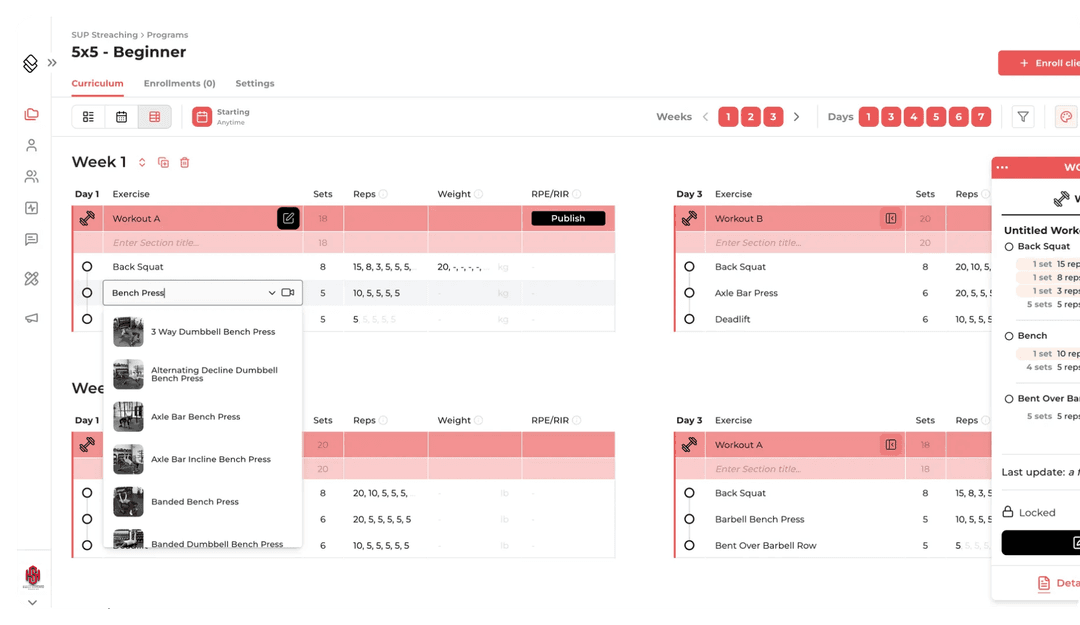Image resolution: width=1080 pixels, height=625 pixels.
Task: Open the edit pencil icon on Workout A
Action: (x=288, y=218)
